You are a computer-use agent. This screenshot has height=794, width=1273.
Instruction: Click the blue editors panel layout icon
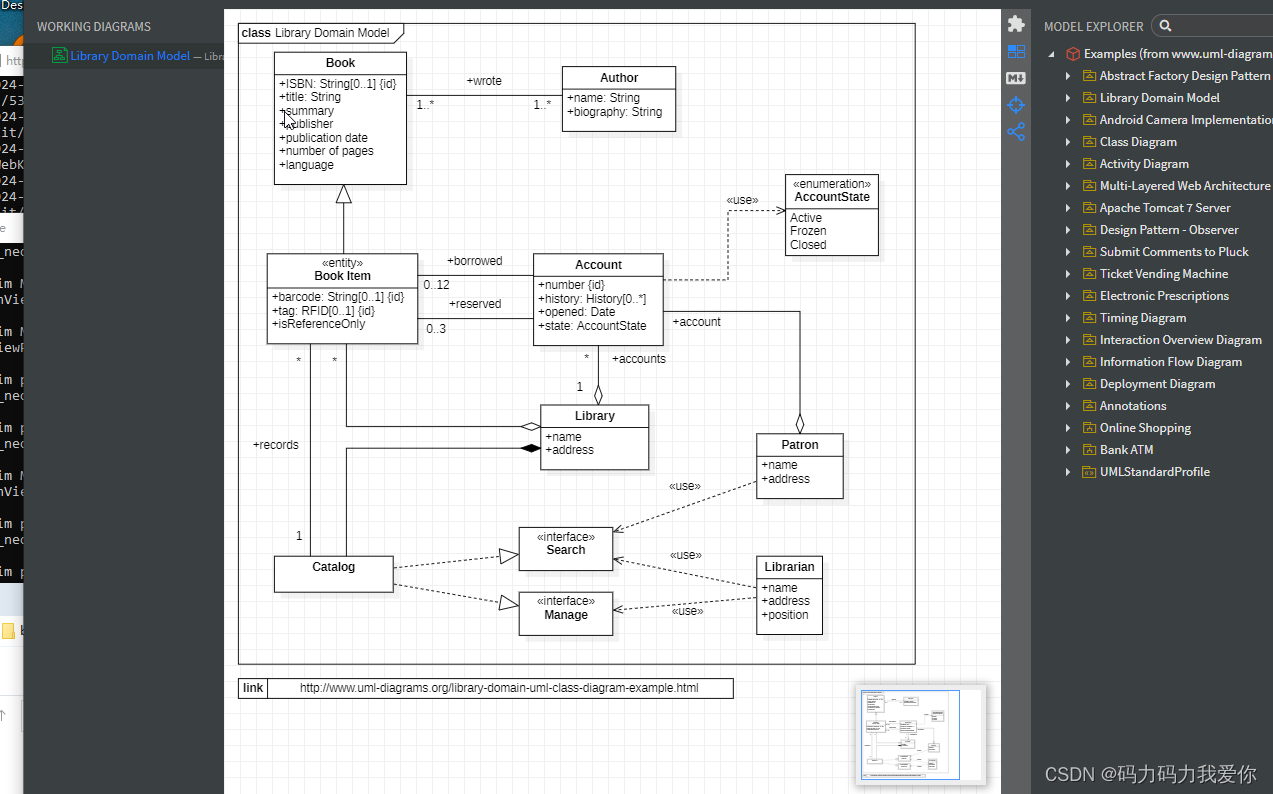pyautogui.click(x=1016, y=51)
